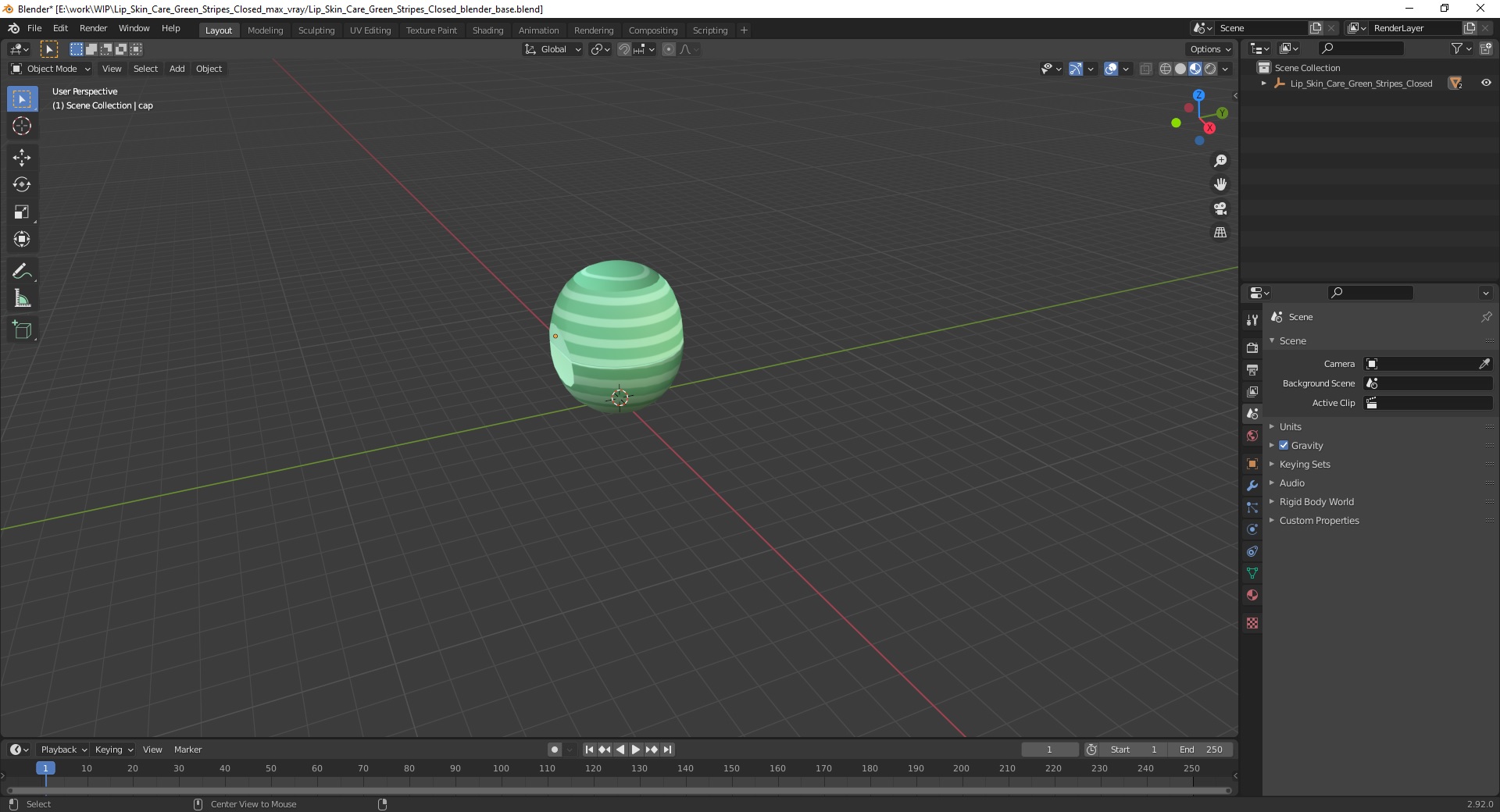Toggle snapping magnet in header

click(624, 49)
